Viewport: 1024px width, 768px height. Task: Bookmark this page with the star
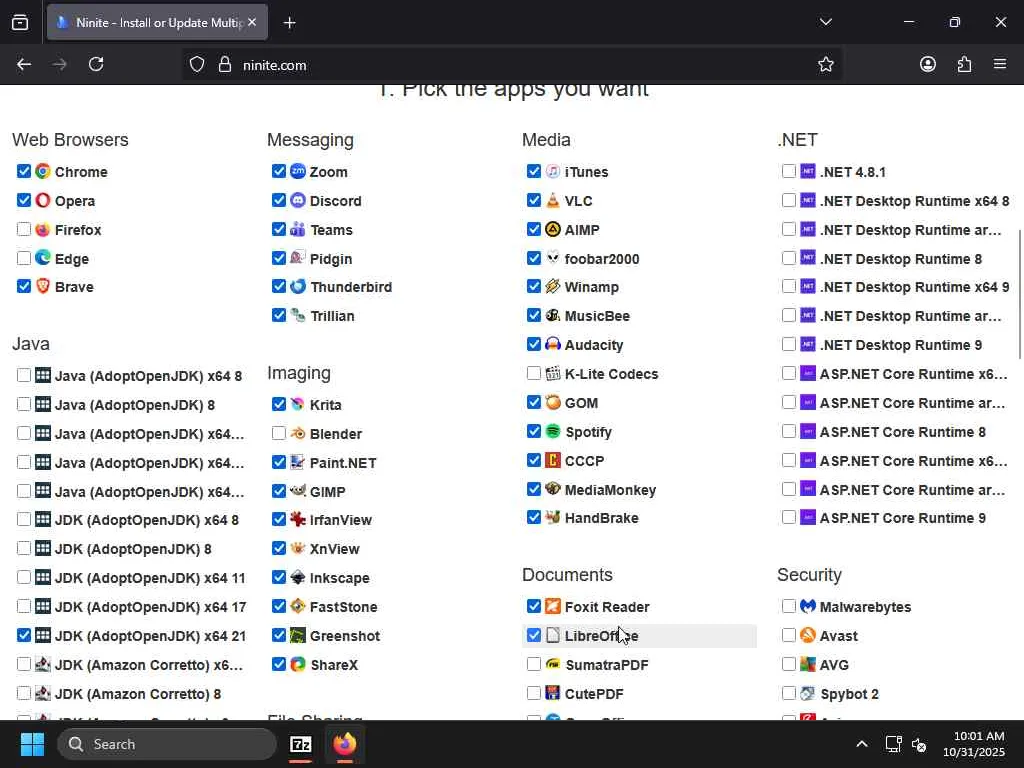pyautogui.click(x=825, y=64)
